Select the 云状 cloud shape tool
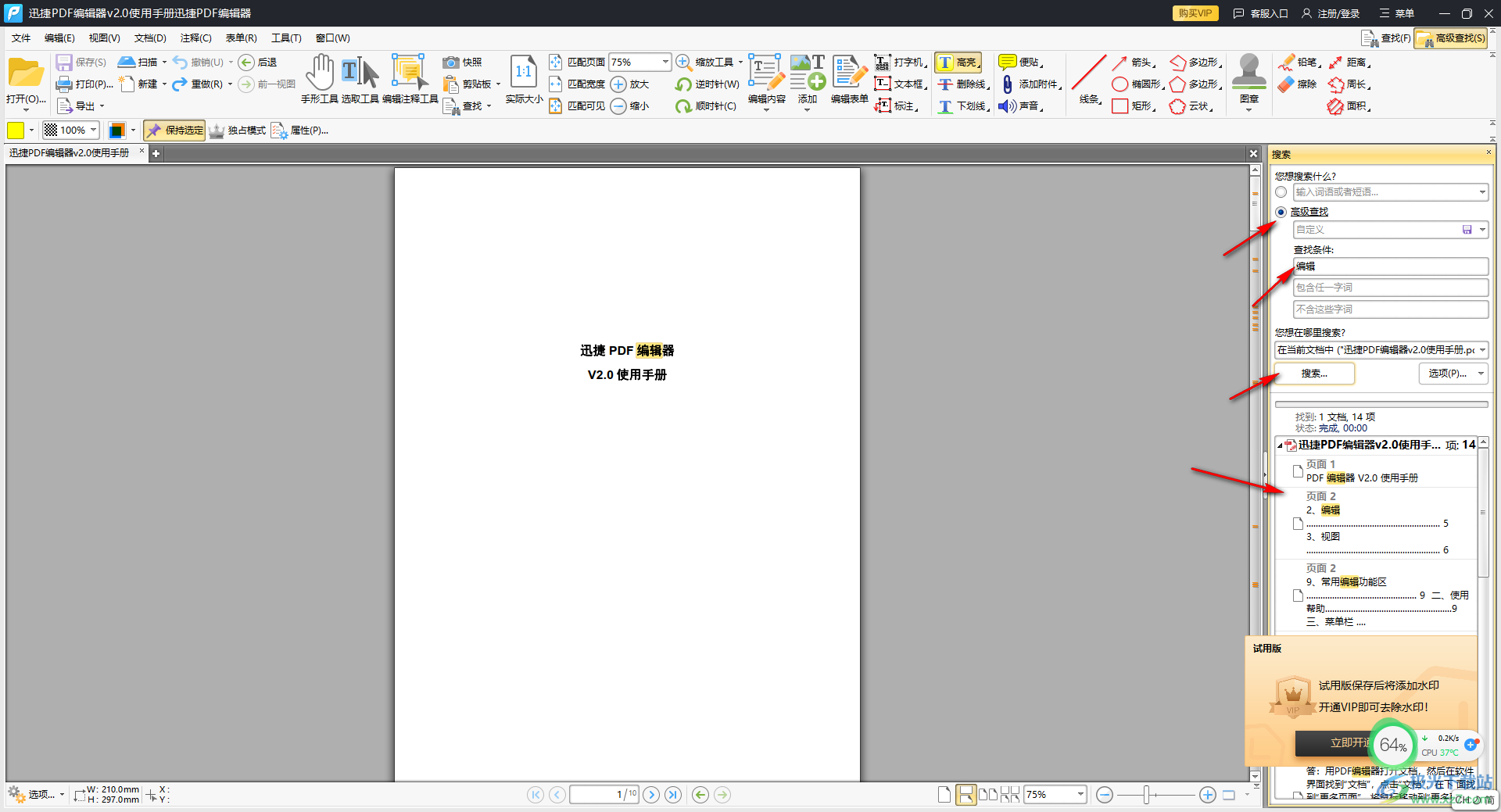Screen dimensions: 1501x812 1191,106
